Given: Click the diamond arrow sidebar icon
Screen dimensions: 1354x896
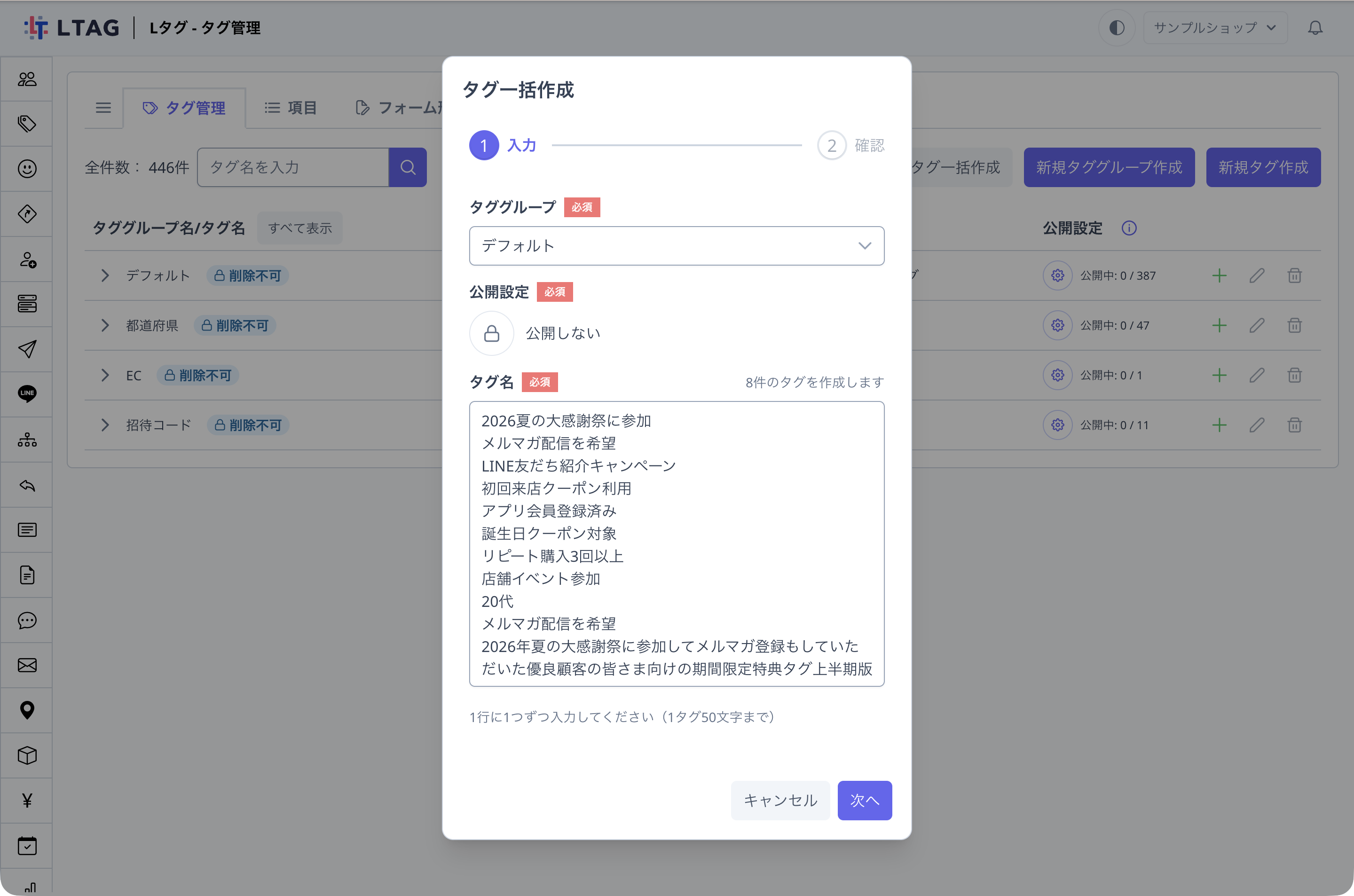Looking at the screenshot, I should (x=27, y=214).
